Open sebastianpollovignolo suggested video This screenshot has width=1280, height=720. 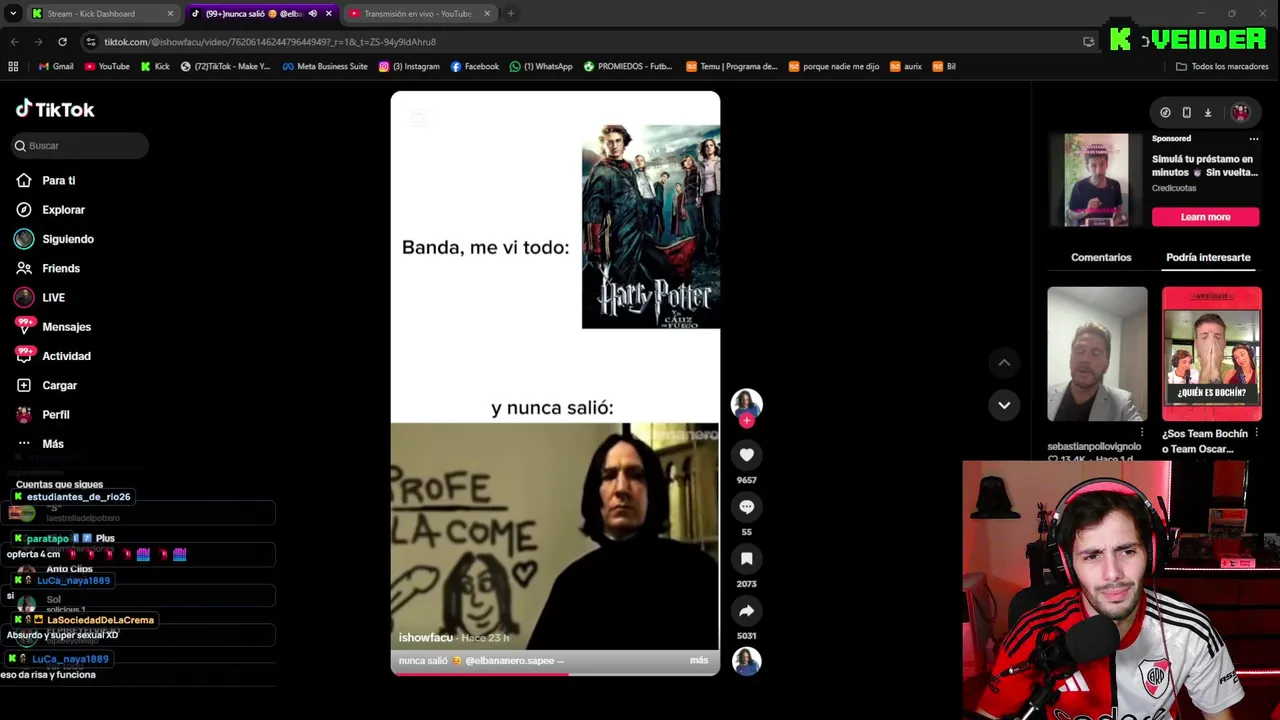click(x=1097, y=354)
